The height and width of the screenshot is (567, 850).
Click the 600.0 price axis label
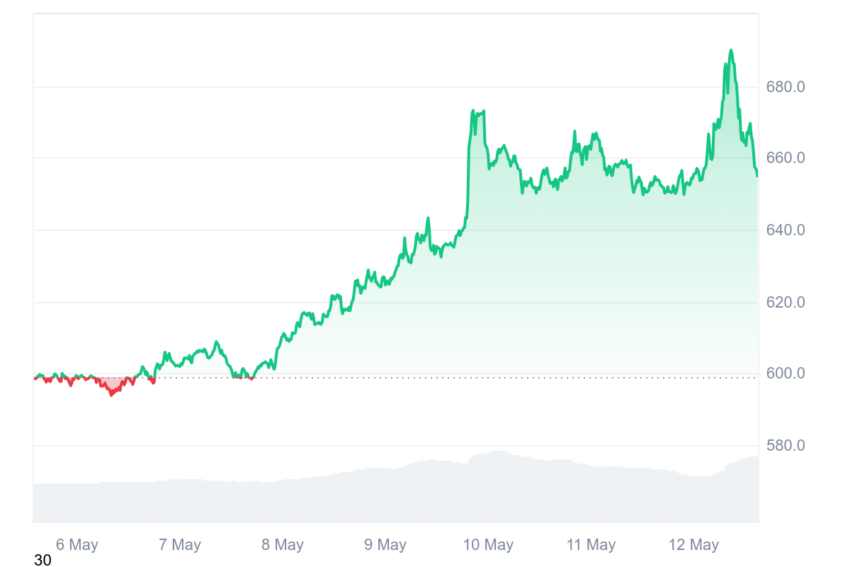tap(785, 373)
